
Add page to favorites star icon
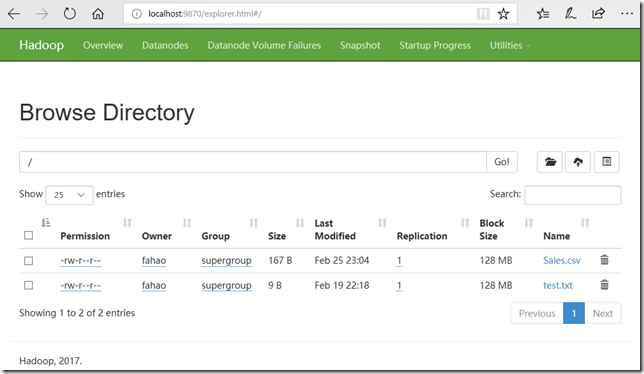point(503,14)
